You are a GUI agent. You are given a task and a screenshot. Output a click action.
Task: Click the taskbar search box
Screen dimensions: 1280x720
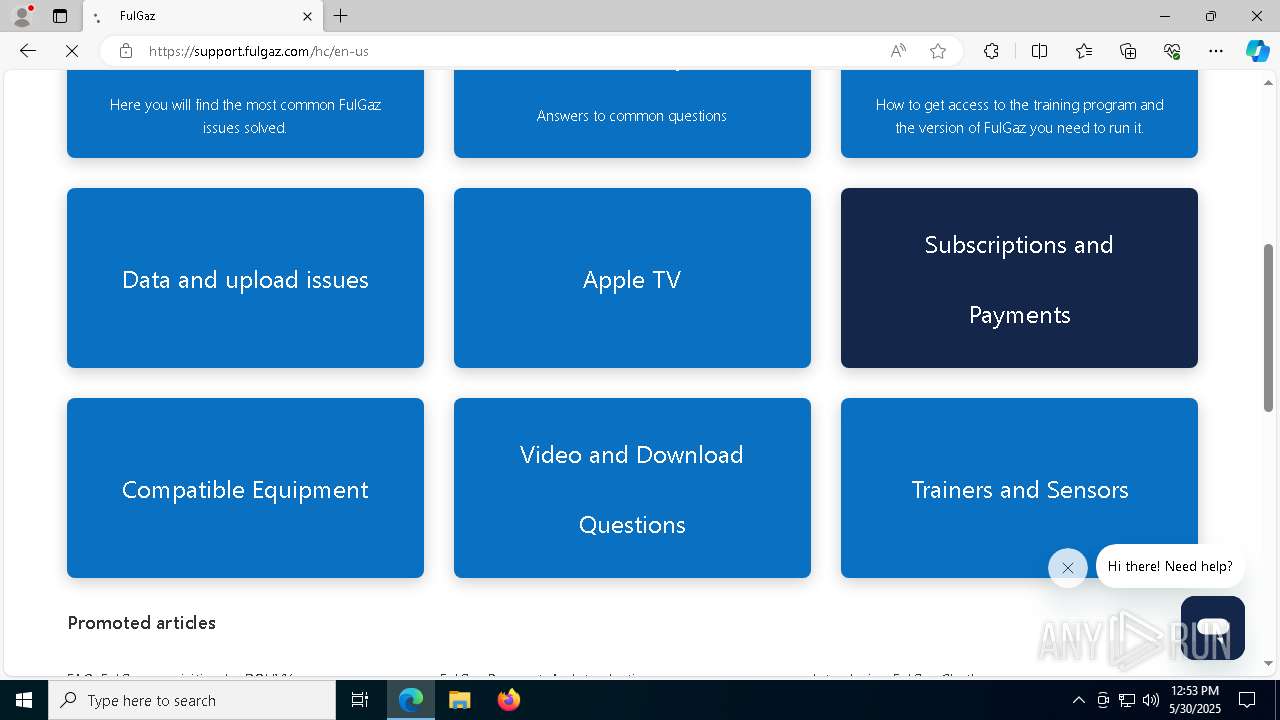click(x=192, y=700)
